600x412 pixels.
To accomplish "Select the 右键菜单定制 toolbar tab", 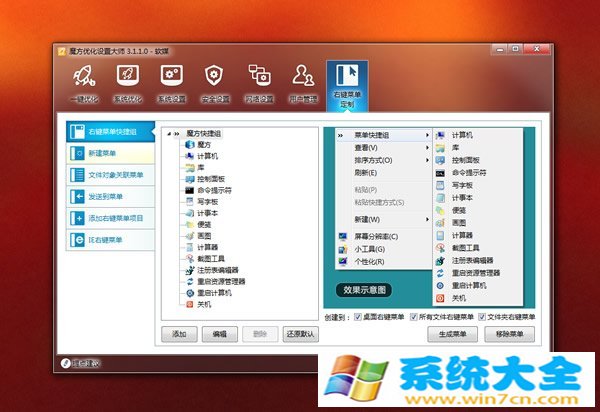I will 347,86.
